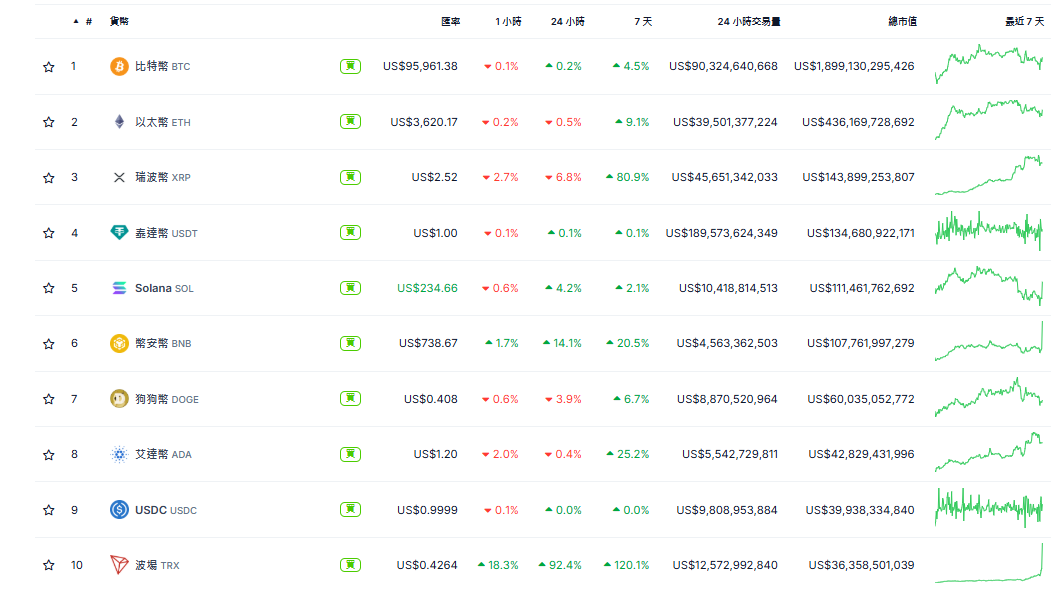This screenshot has width=1061, height=590.
Task: Click the Dogecoin DOGE coin logo
Action: (x=118, y=398)
